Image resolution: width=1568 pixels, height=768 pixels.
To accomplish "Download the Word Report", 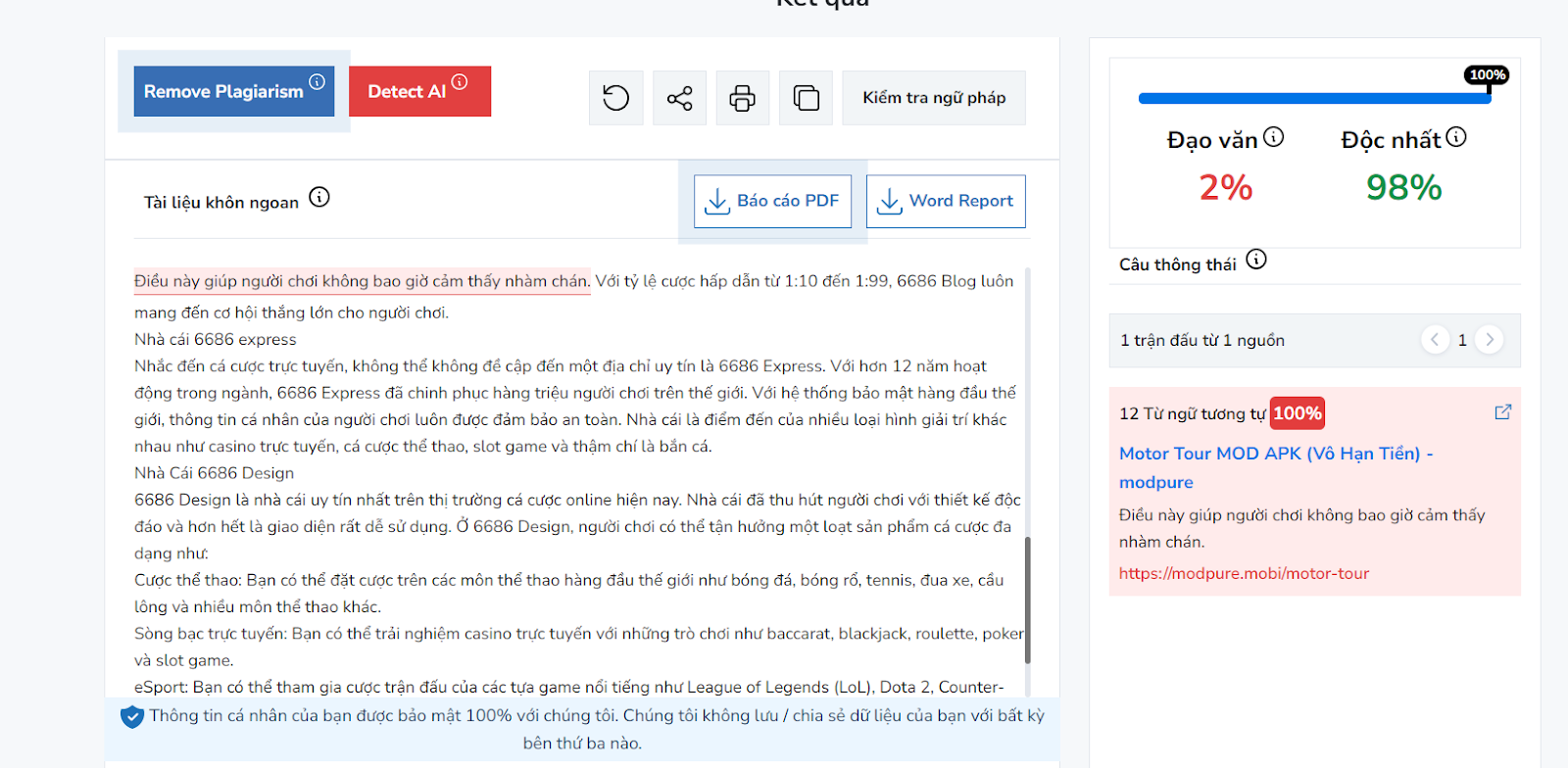I will (946, 201).
